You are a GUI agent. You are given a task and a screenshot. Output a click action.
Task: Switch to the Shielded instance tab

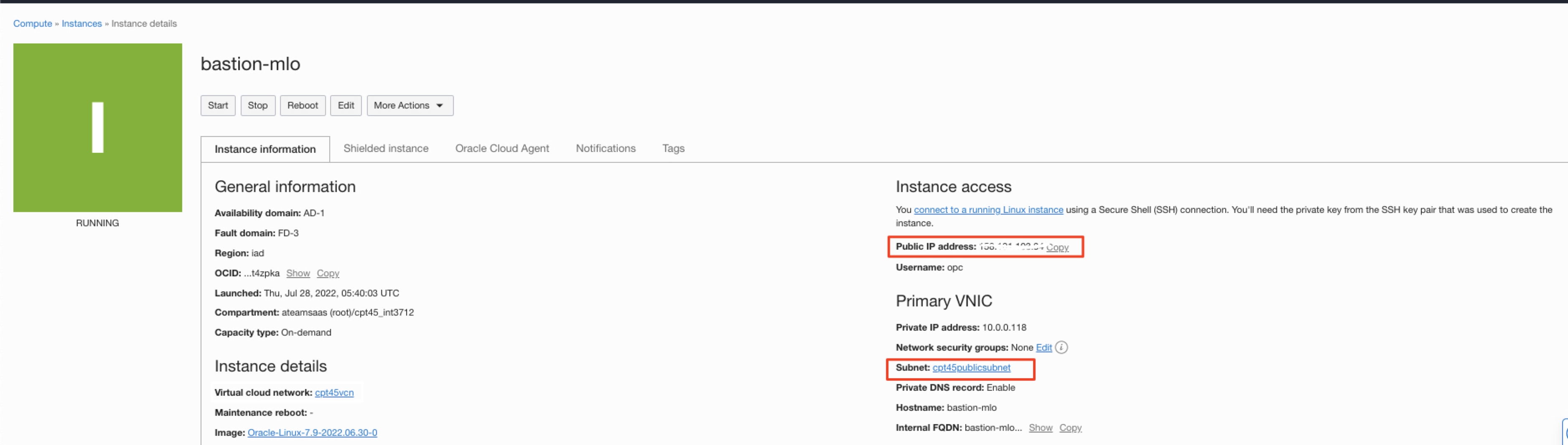coord(385,148)
